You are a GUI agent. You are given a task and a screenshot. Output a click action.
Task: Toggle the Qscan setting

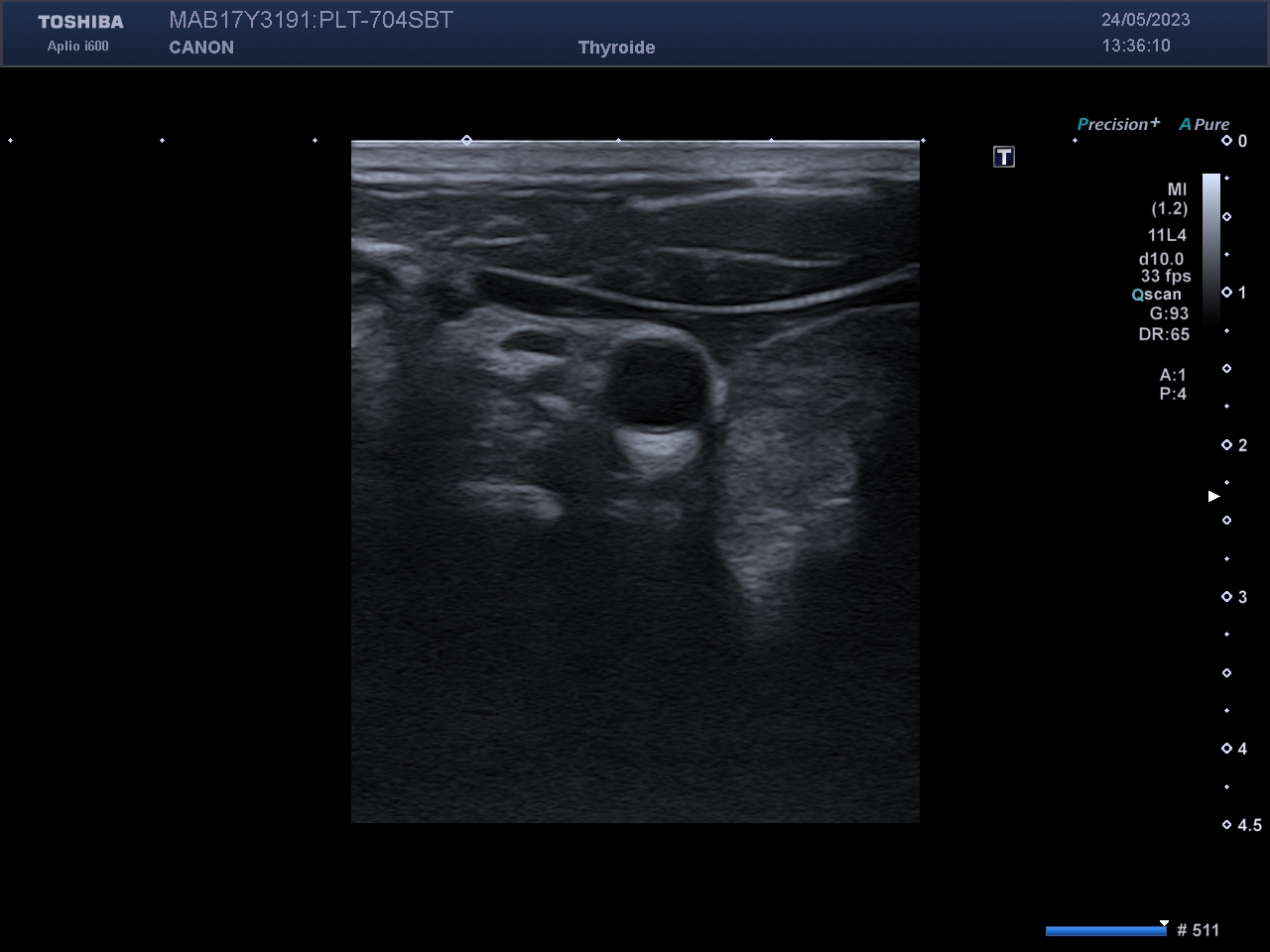click(x=1157, y=295)
